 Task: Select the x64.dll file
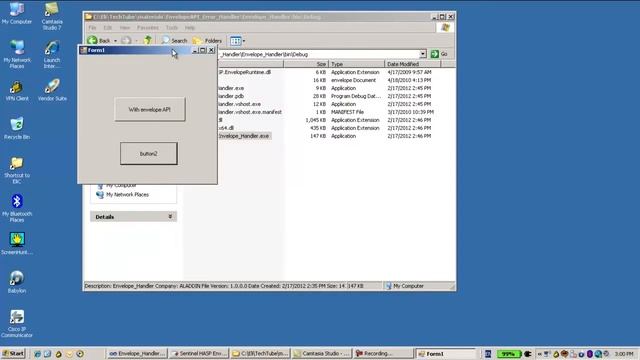(x=226, y=128)
